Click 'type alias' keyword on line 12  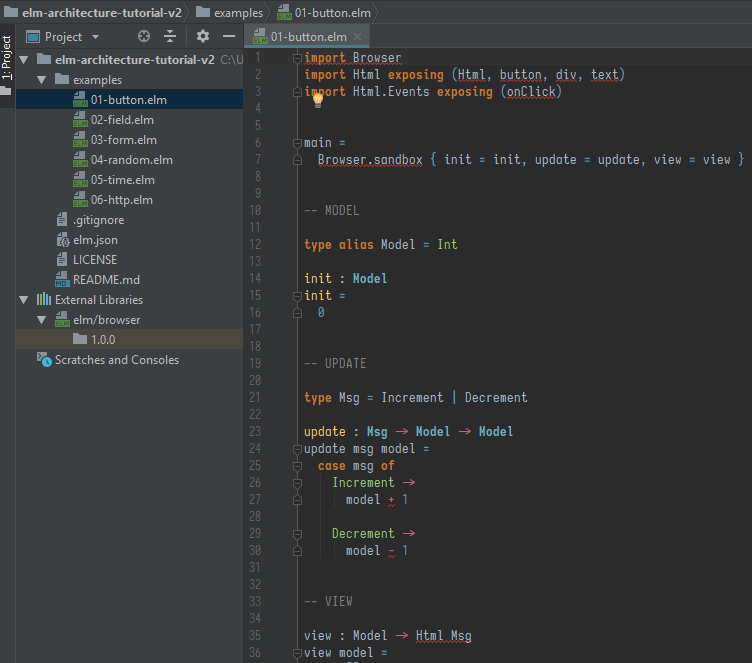click(339, 245)
